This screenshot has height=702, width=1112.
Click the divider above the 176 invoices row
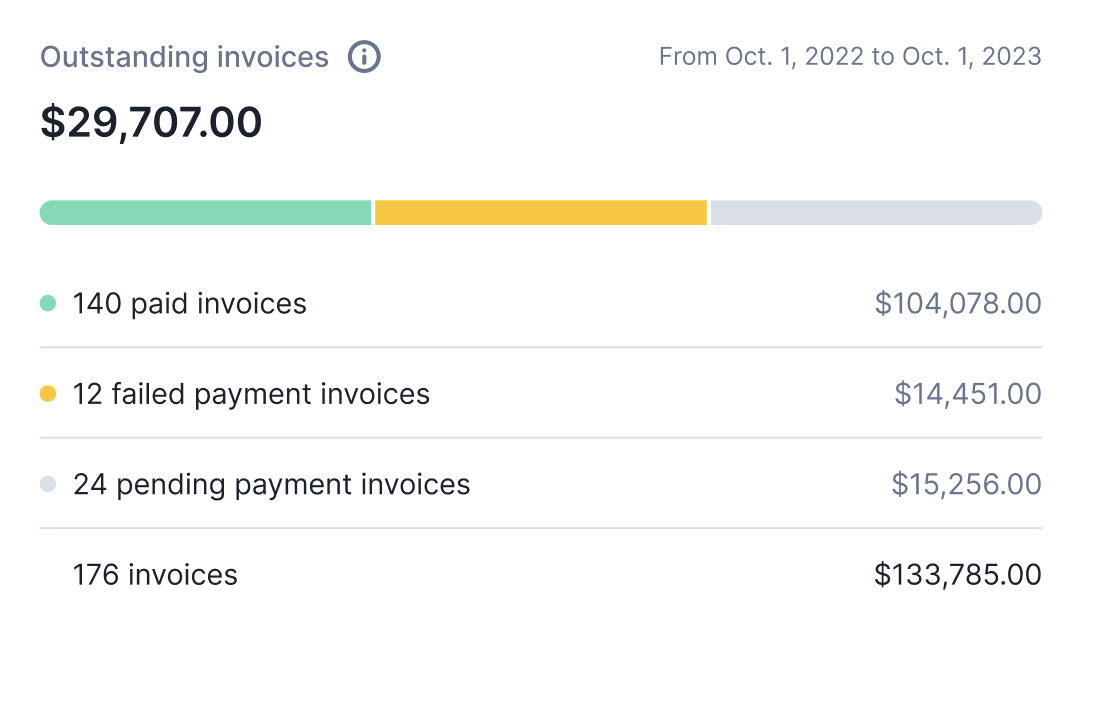tap(541, 528)
